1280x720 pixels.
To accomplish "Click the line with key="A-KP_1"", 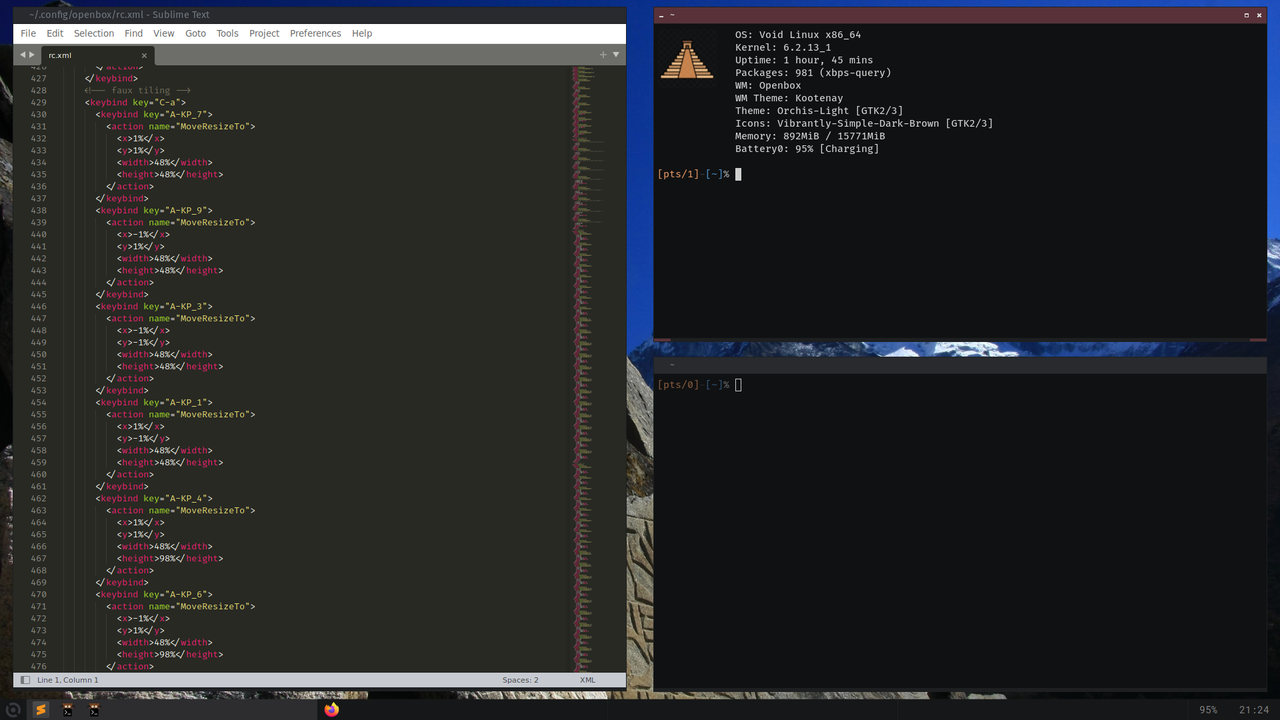I will 154,402.
